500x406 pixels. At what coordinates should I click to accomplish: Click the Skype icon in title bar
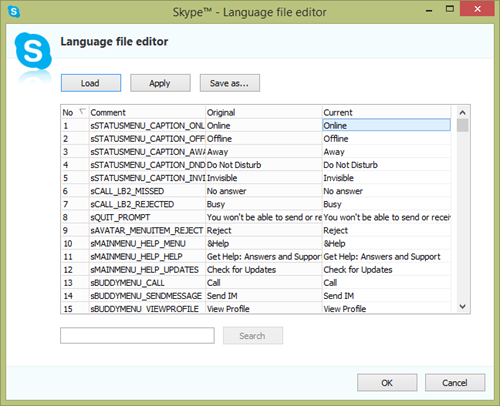pyautogui.click(x=14, y=12)
